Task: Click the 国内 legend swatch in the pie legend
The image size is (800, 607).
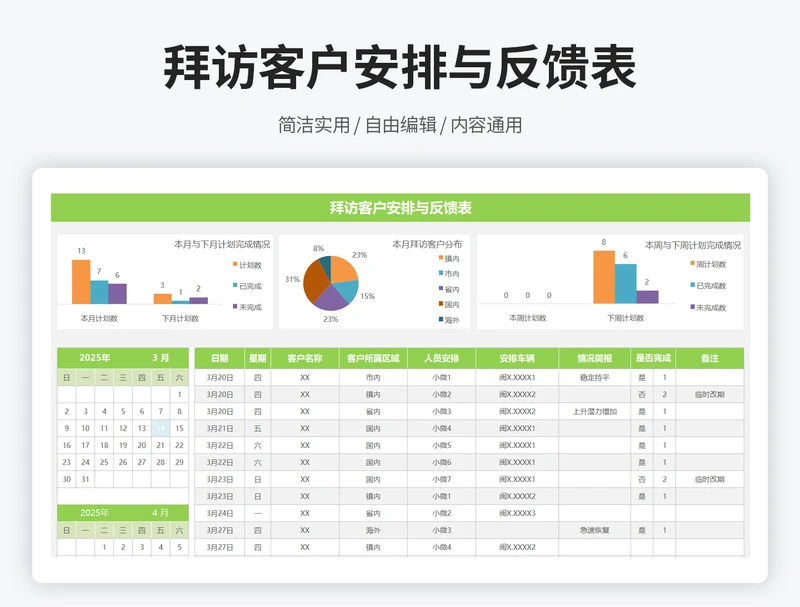Action: pos(441,304)
